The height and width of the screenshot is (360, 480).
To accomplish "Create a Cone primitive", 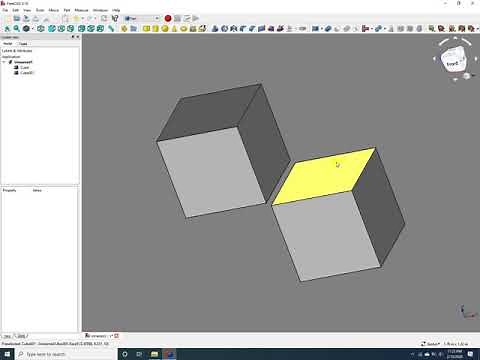I will (x=174, y=29).
